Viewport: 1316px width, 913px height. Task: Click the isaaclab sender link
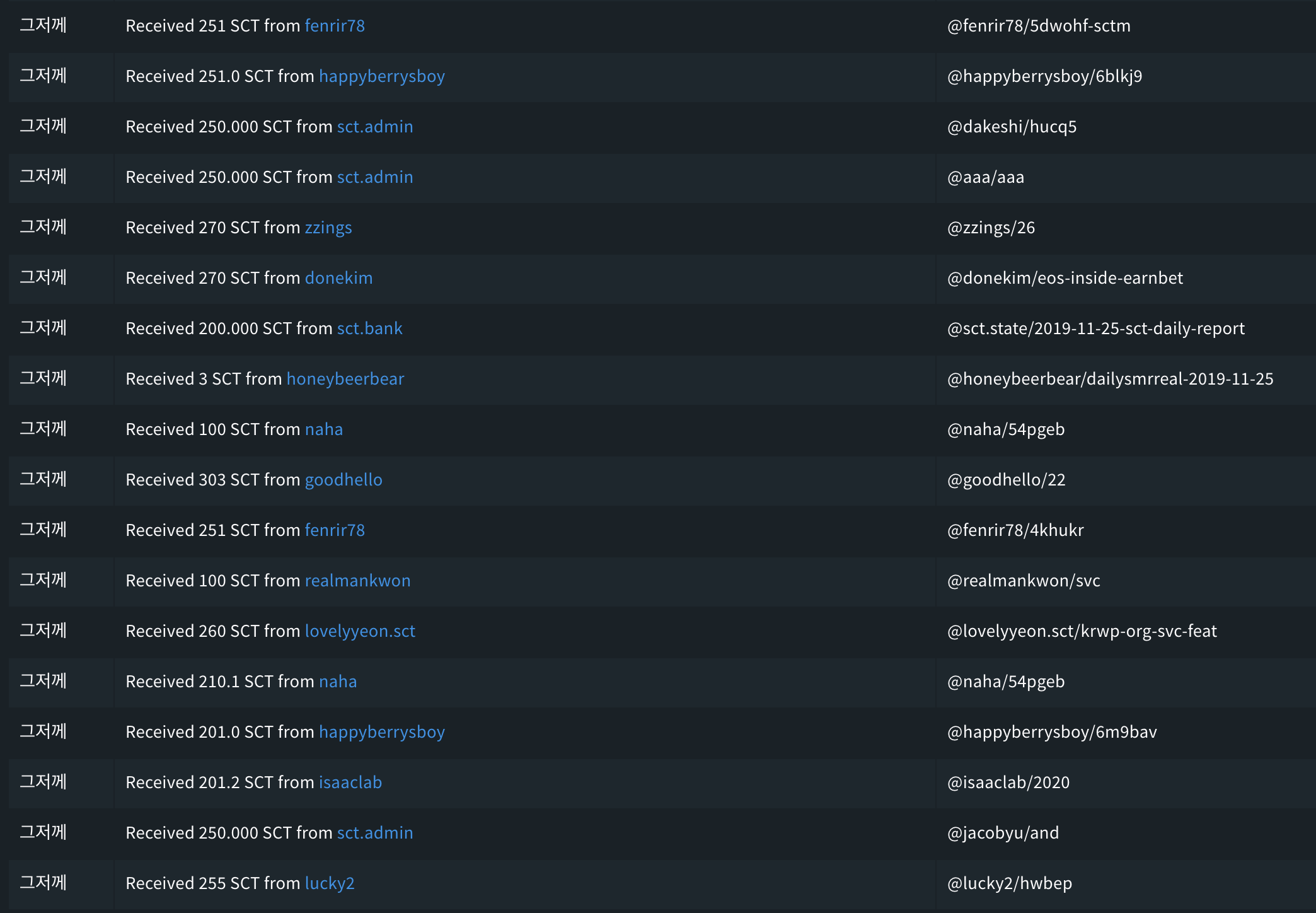pyautogui.click(x=350, y=782)
